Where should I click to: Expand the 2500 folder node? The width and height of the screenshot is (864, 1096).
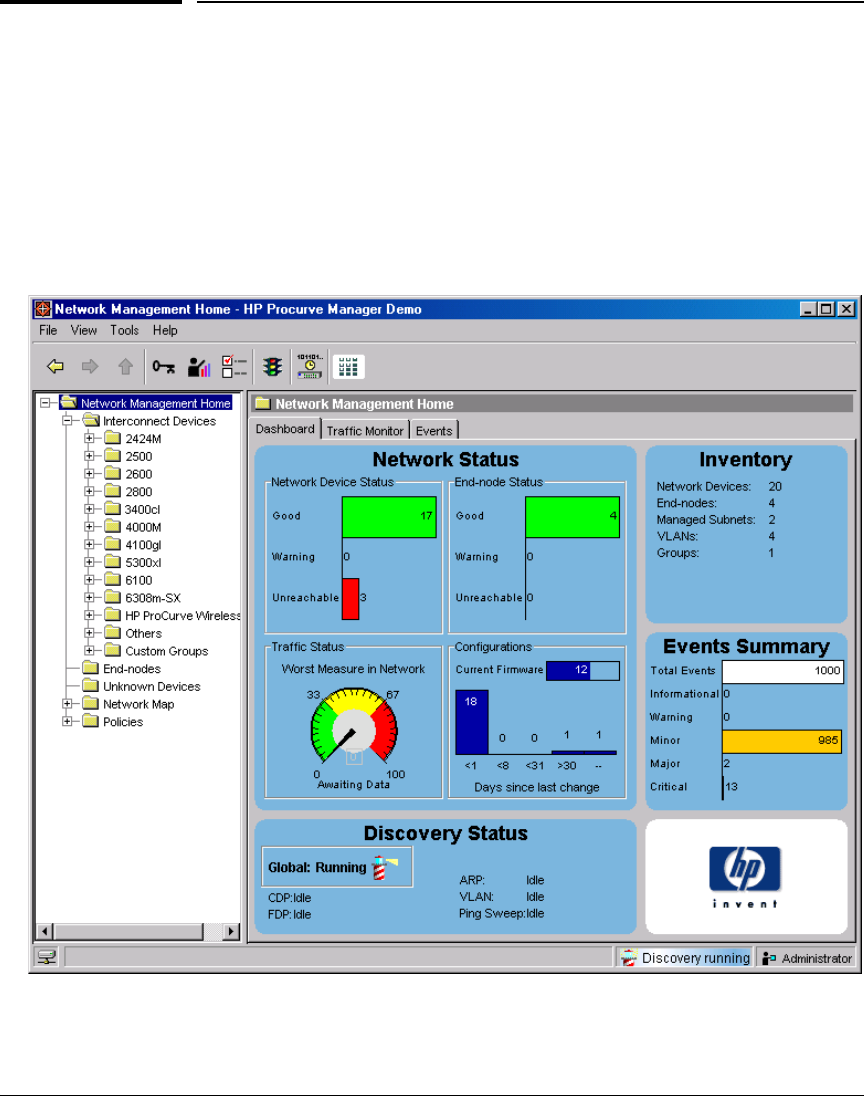(x=89, y=456)
